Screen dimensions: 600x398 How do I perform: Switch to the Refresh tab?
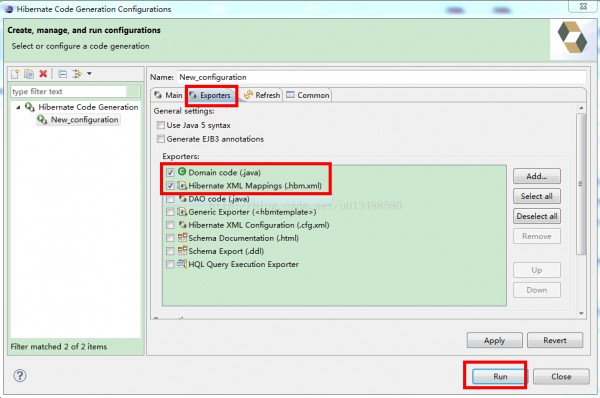(262, 95)
